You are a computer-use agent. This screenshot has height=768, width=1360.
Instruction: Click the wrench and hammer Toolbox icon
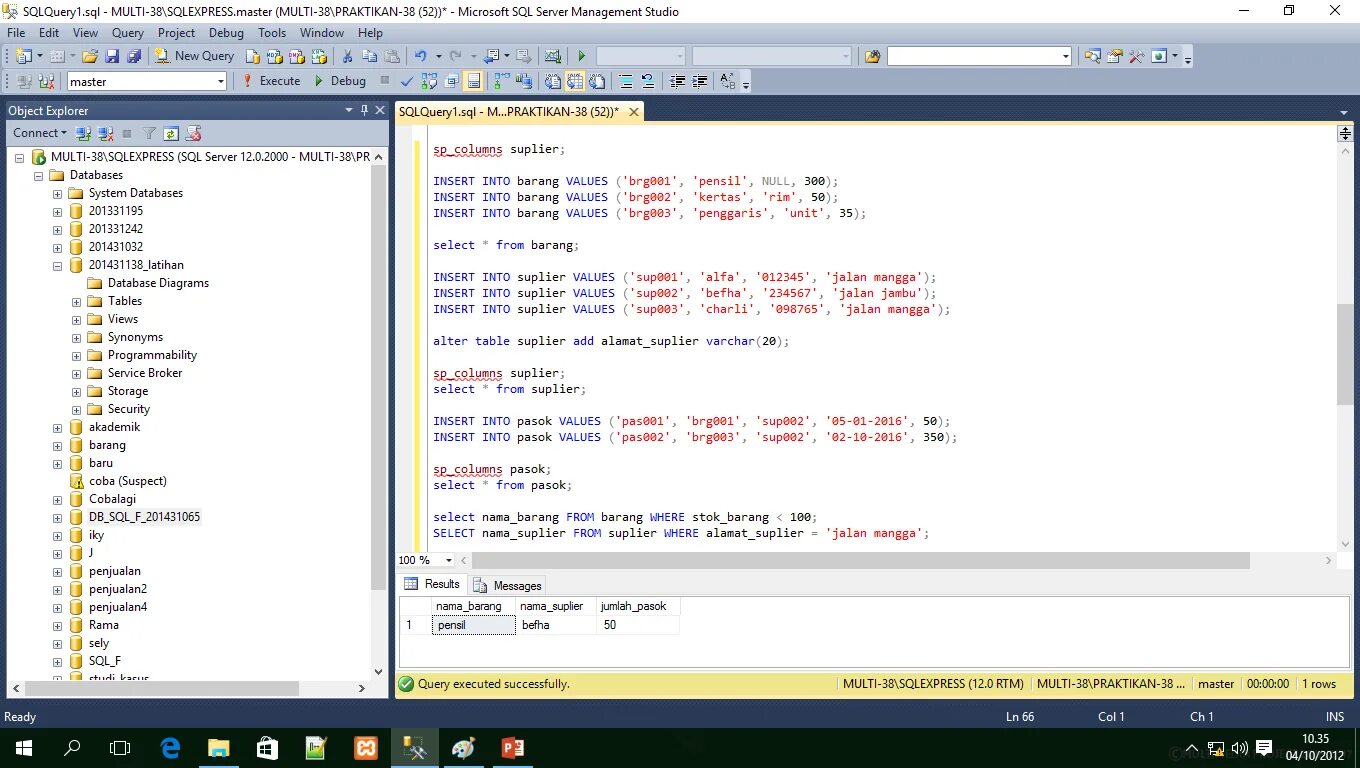point(1136,56)
